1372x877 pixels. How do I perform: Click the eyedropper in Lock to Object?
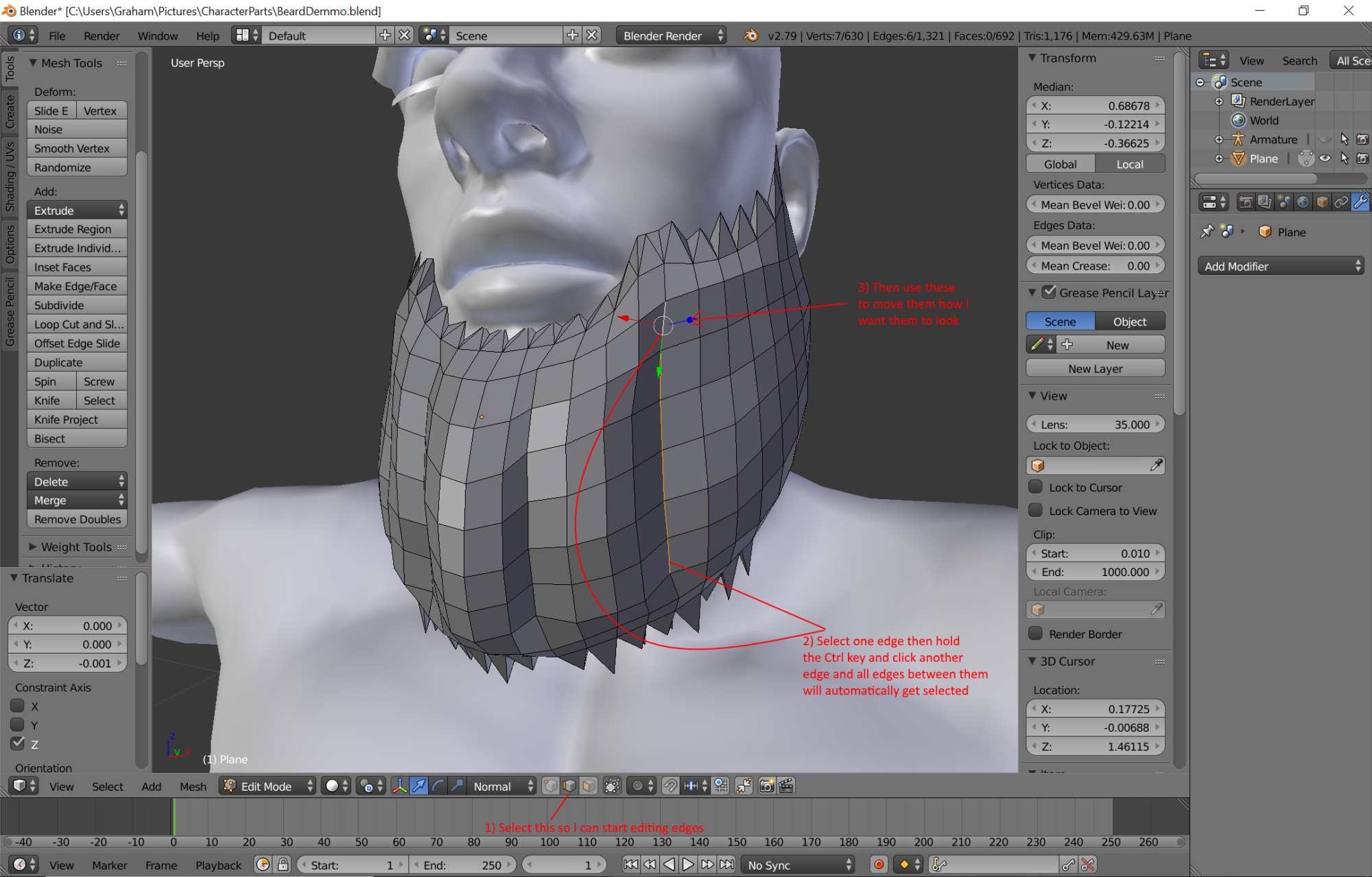pyautogui.click(x=1156, y=466)
